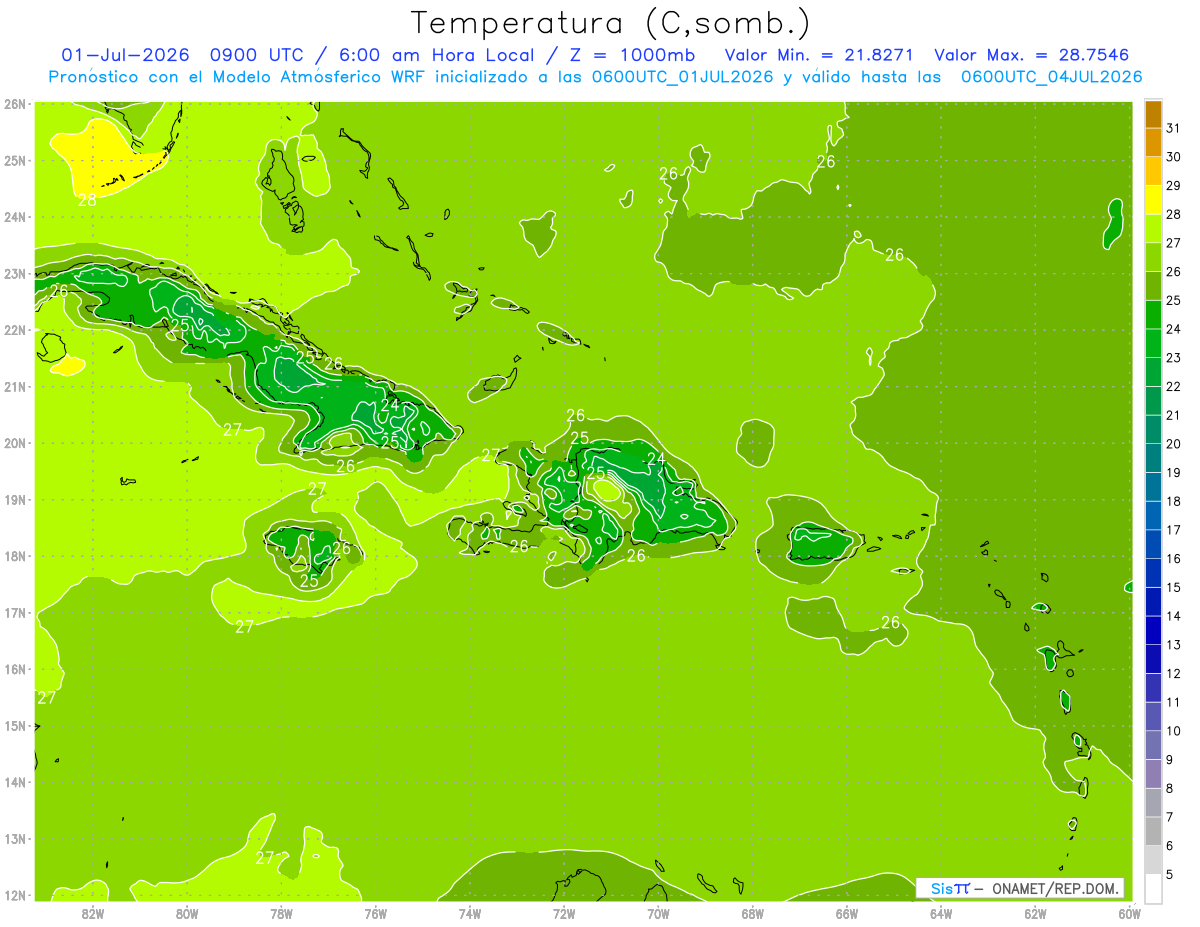Select the date text "01-Jul-2026"
The height and width of the screenshot is (927, 1200).
click(x=125, y=55)
